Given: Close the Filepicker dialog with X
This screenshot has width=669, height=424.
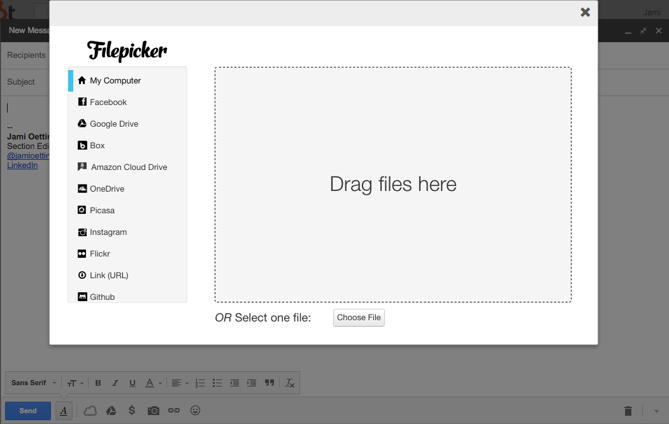Looking at the screenshot, I should tap(585, 12).
